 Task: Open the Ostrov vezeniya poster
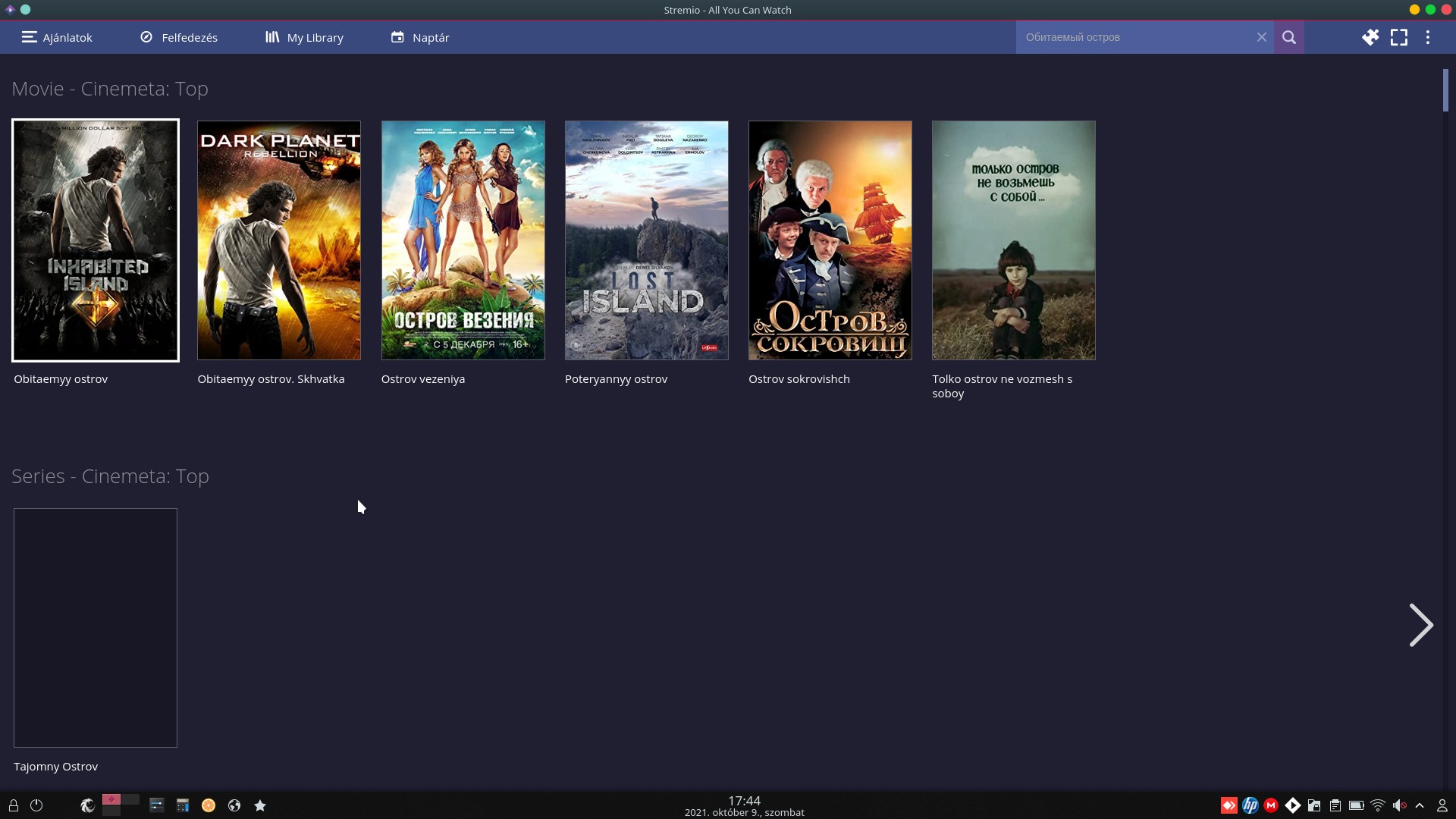coord(463,240)
